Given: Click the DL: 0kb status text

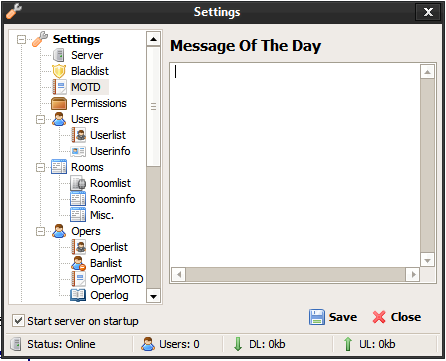Looking at the screenshot, I should [267, 344].
